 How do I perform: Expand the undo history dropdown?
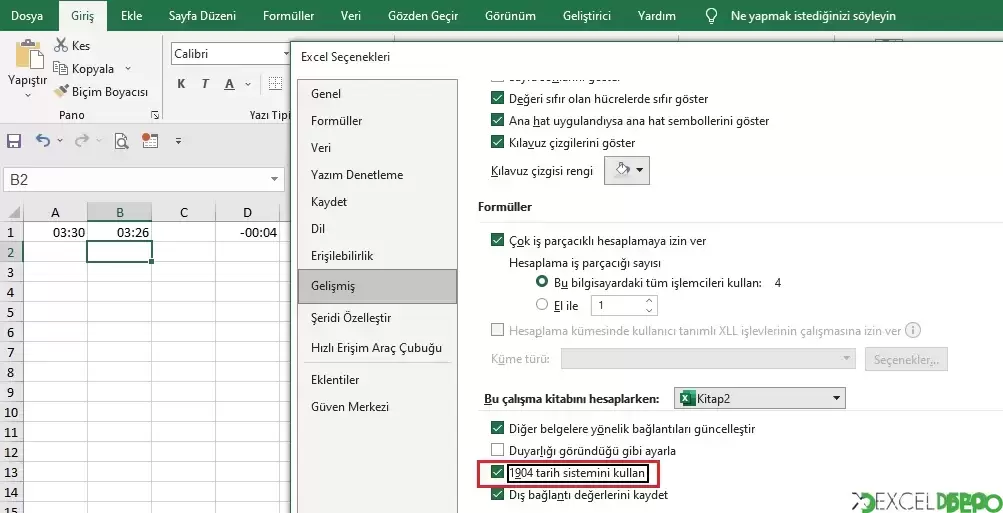pyautogui.click(x=60, y=141)
